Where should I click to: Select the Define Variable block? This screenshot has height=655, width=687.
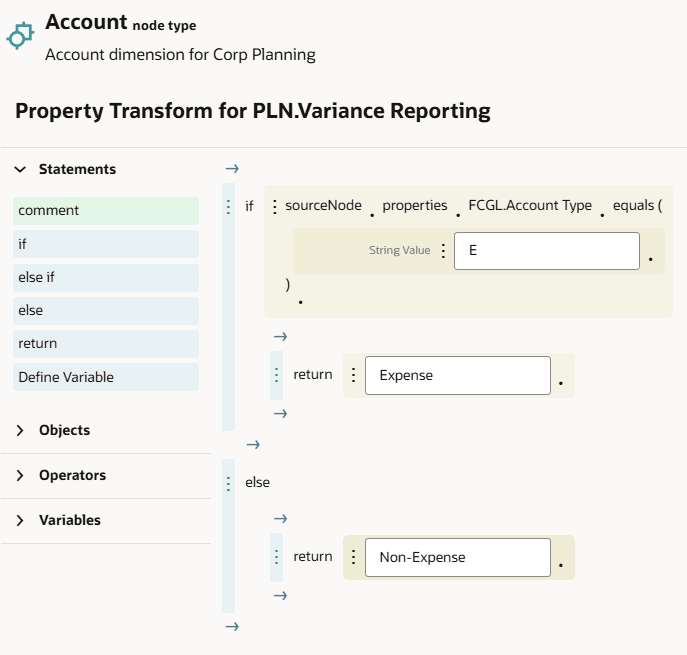(x=106, y=377)
